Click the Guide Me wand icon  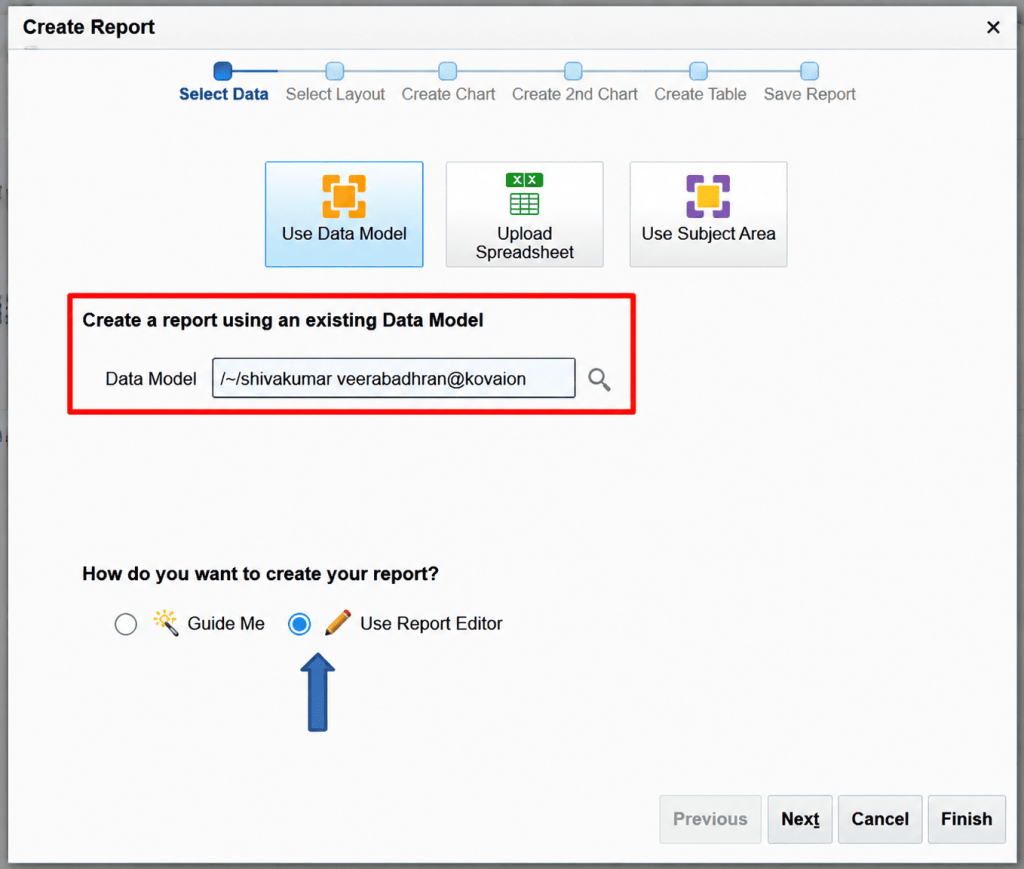coord(166,623)
